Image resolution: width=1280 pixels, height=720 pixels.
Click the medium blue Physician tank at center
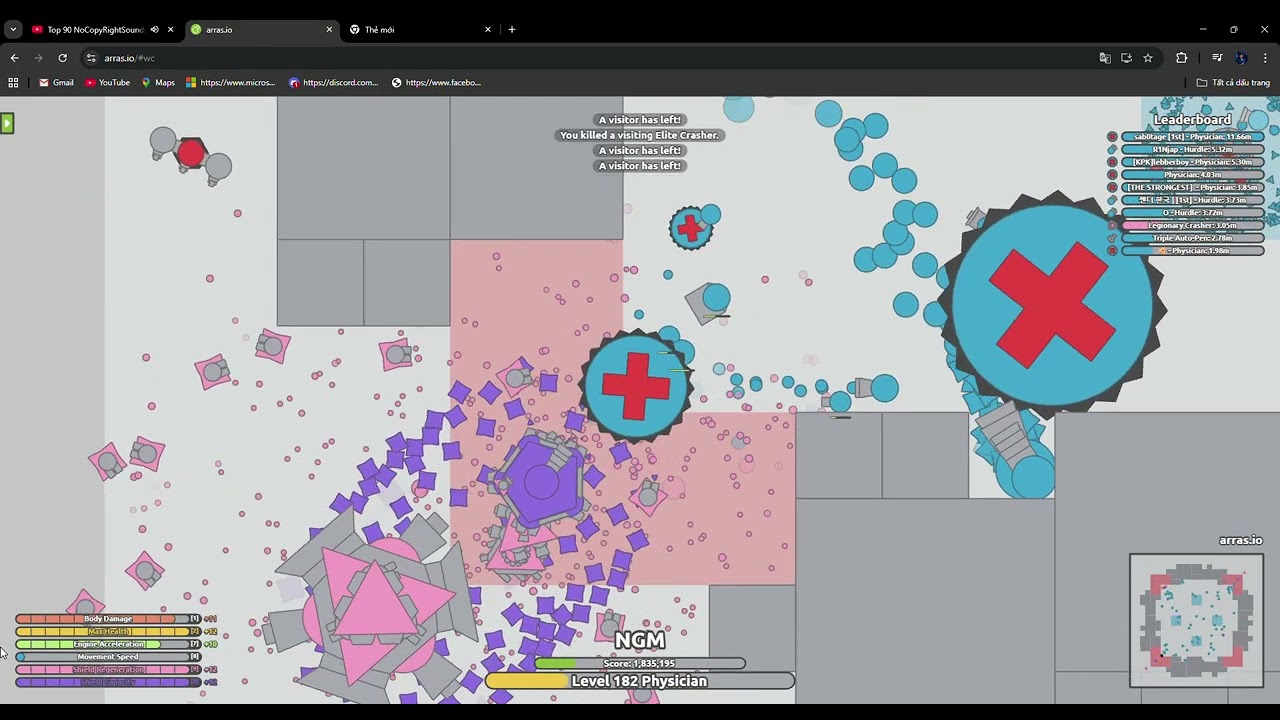[636, 385]
